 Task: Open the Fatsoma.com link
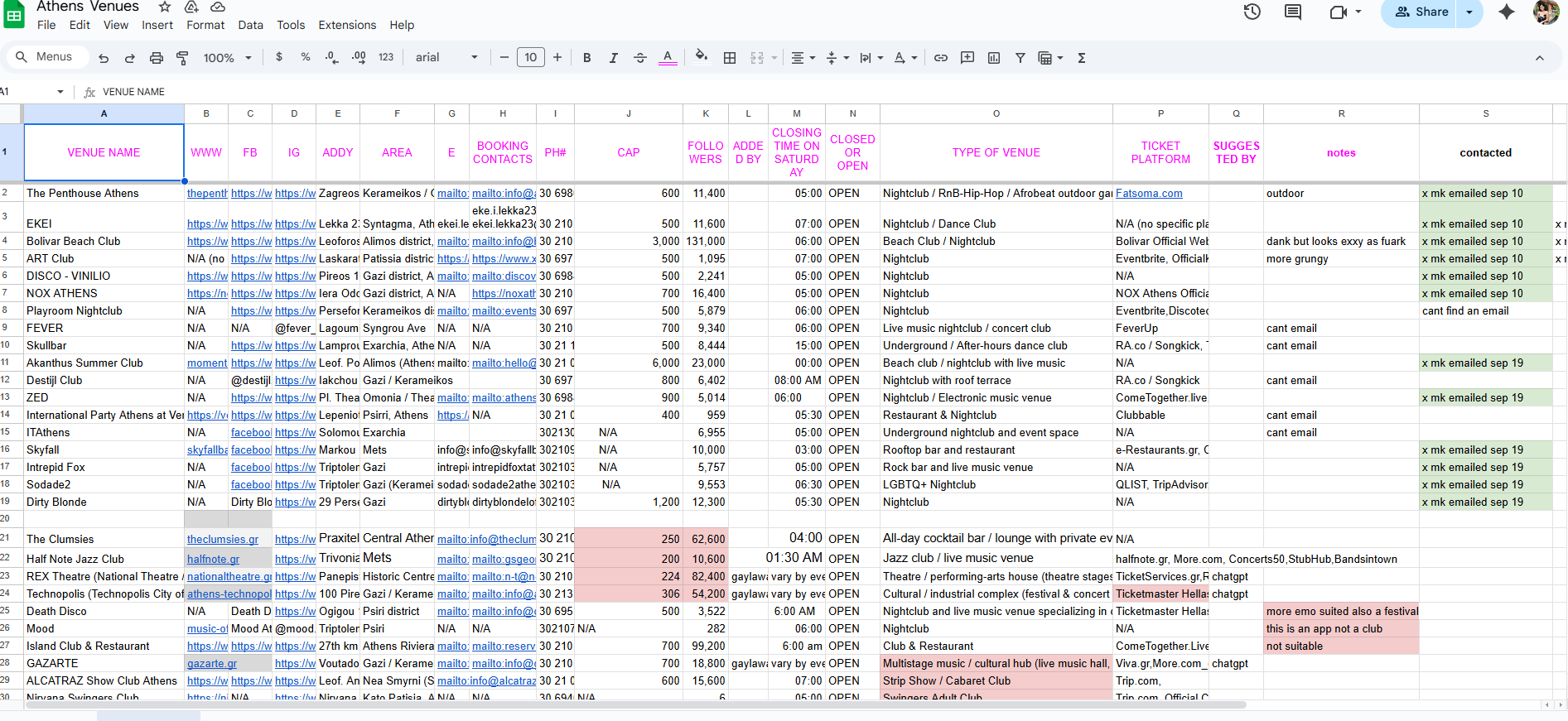(x=1149, y=193)
